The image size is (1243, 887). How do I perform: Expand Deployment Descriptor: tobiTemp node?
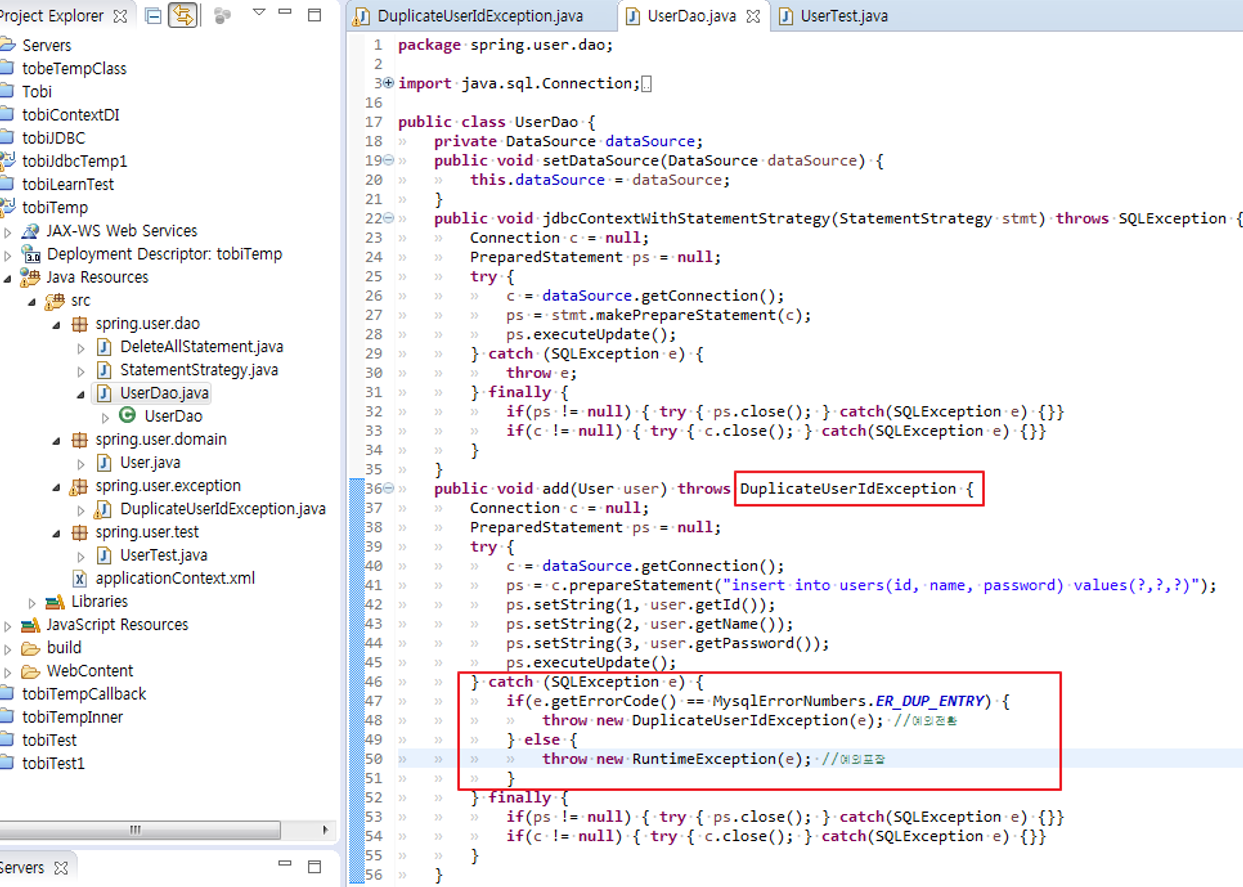click(9, 254)
